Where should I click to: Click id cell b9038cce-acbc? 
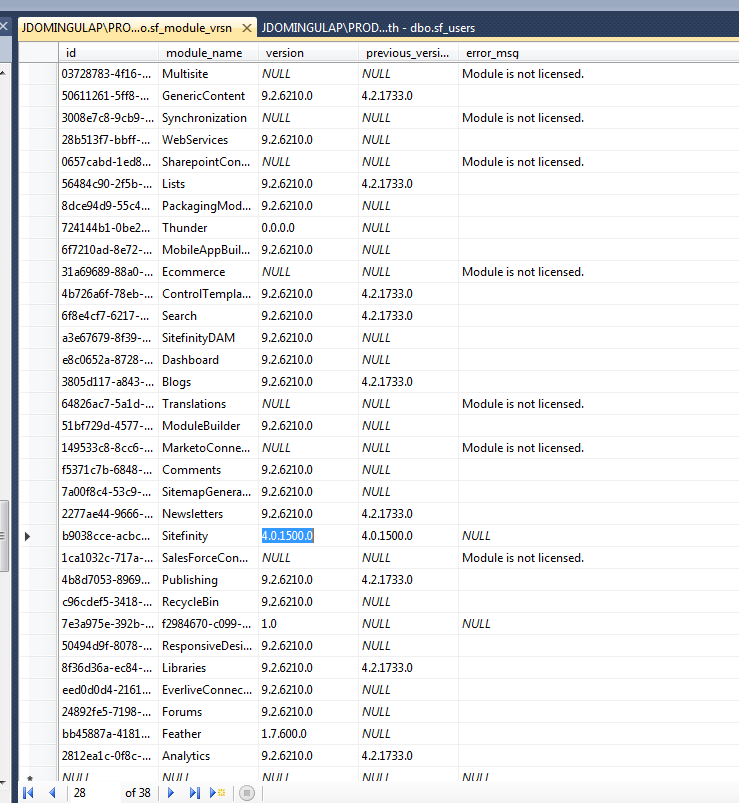(109, 536)
